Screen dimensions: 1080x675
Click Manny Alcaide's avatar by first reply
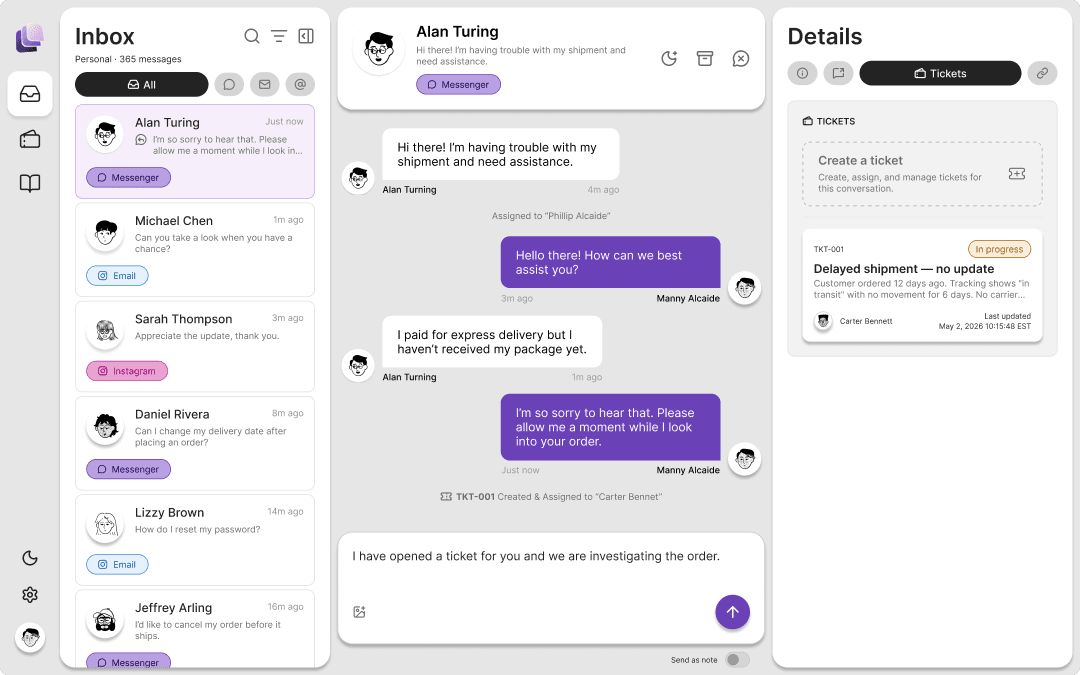point(745,288)
